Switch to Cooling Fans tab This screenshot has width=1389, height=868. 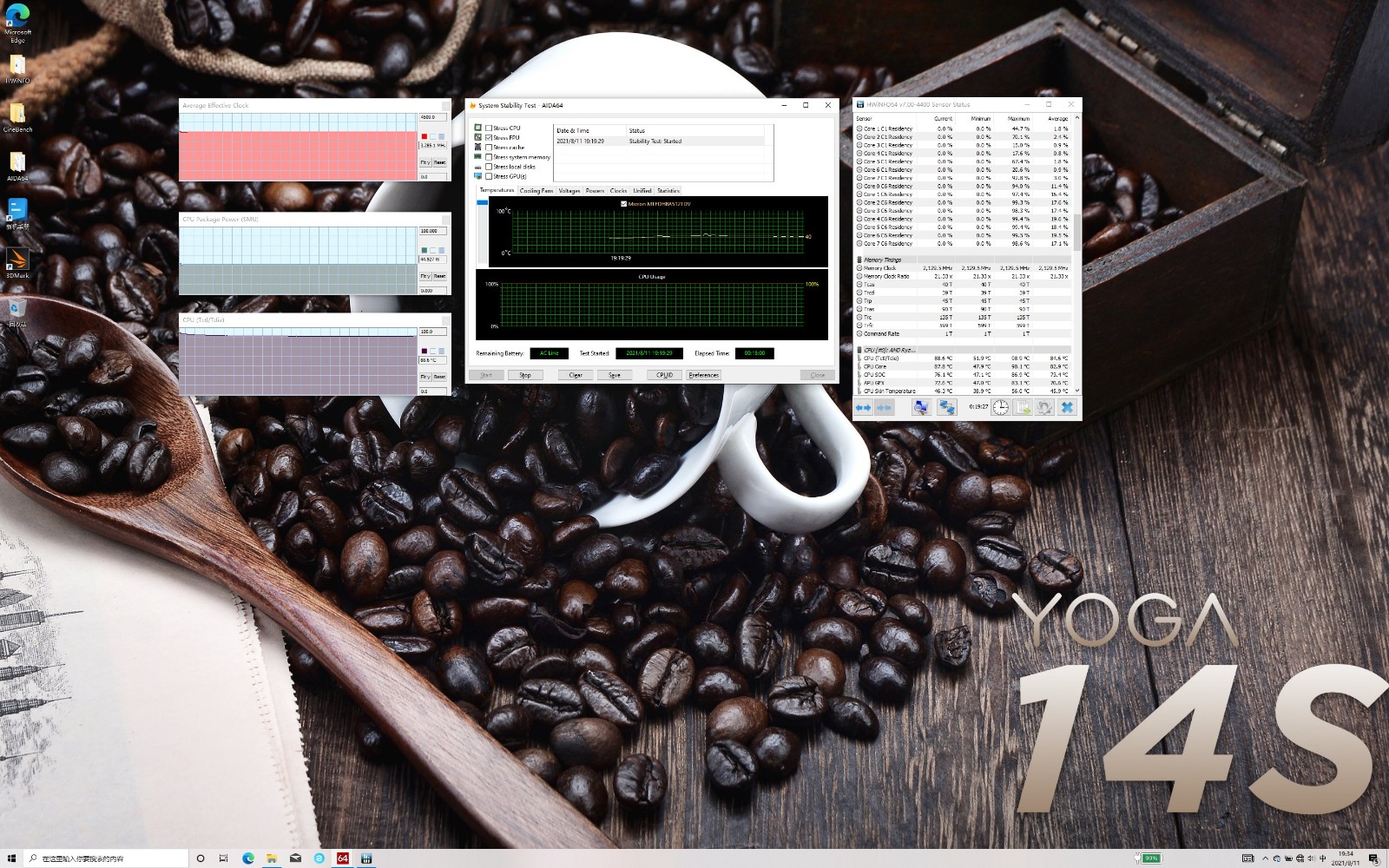coord(536,191)
